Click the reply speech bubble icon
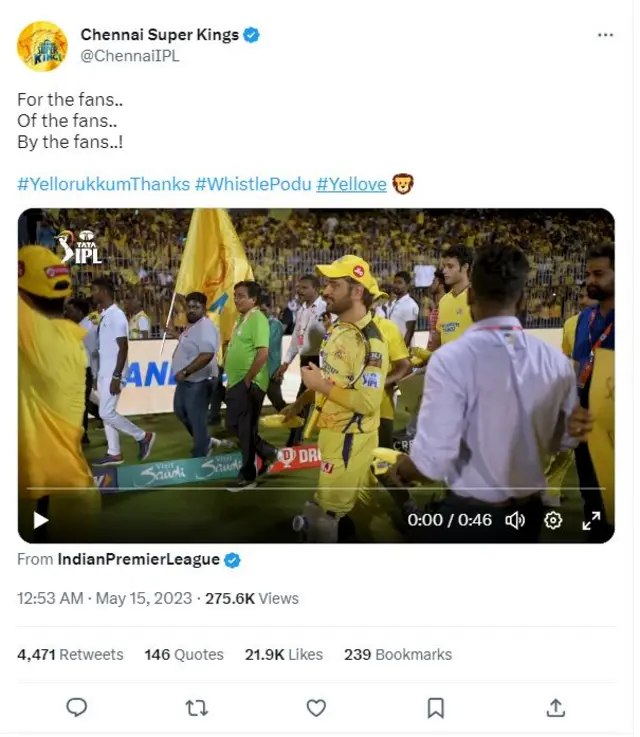Image resolution: width=640 pixels, height=737 pixels. [77, 708]
